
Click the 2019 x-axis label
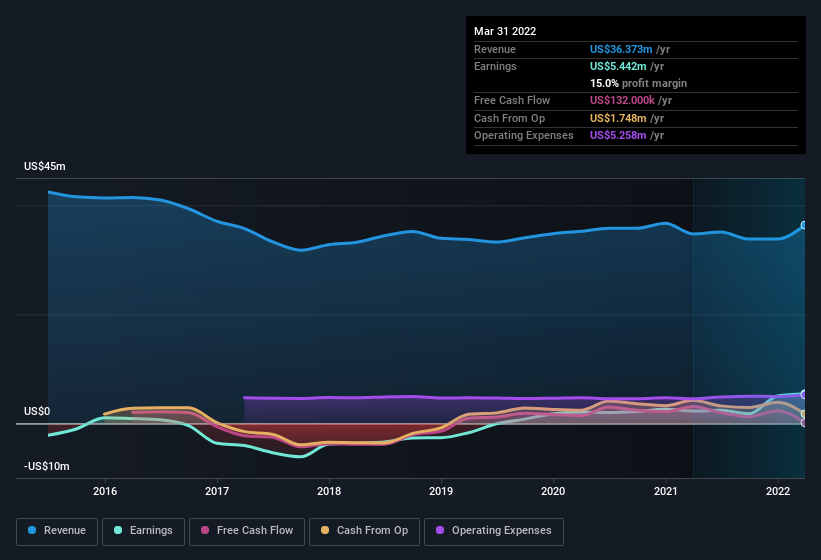pyautogui.click(x=441, y=491)
